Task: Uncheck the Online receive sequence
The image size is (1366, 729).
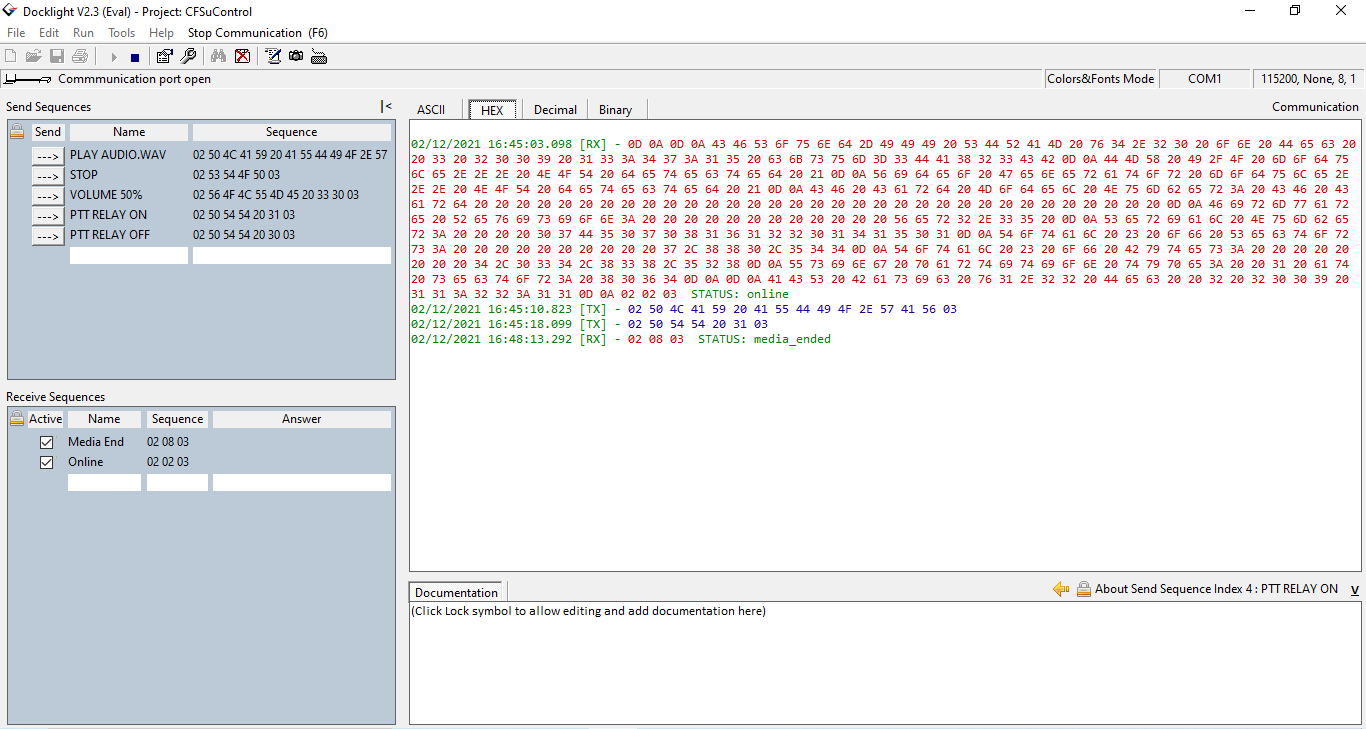Action: 46,462
